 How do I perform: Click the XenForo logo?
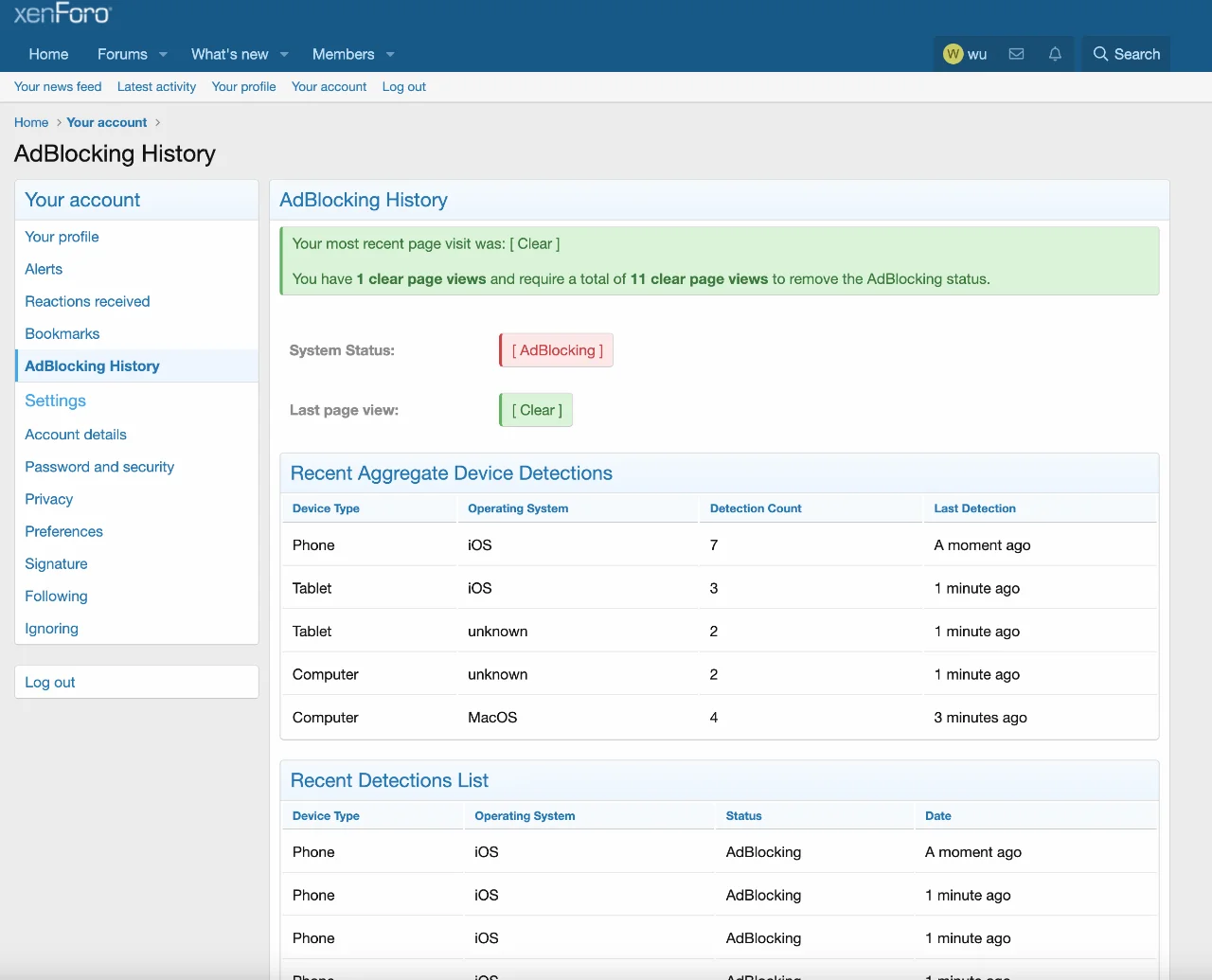pyautogui.click(x=62, y=13)
